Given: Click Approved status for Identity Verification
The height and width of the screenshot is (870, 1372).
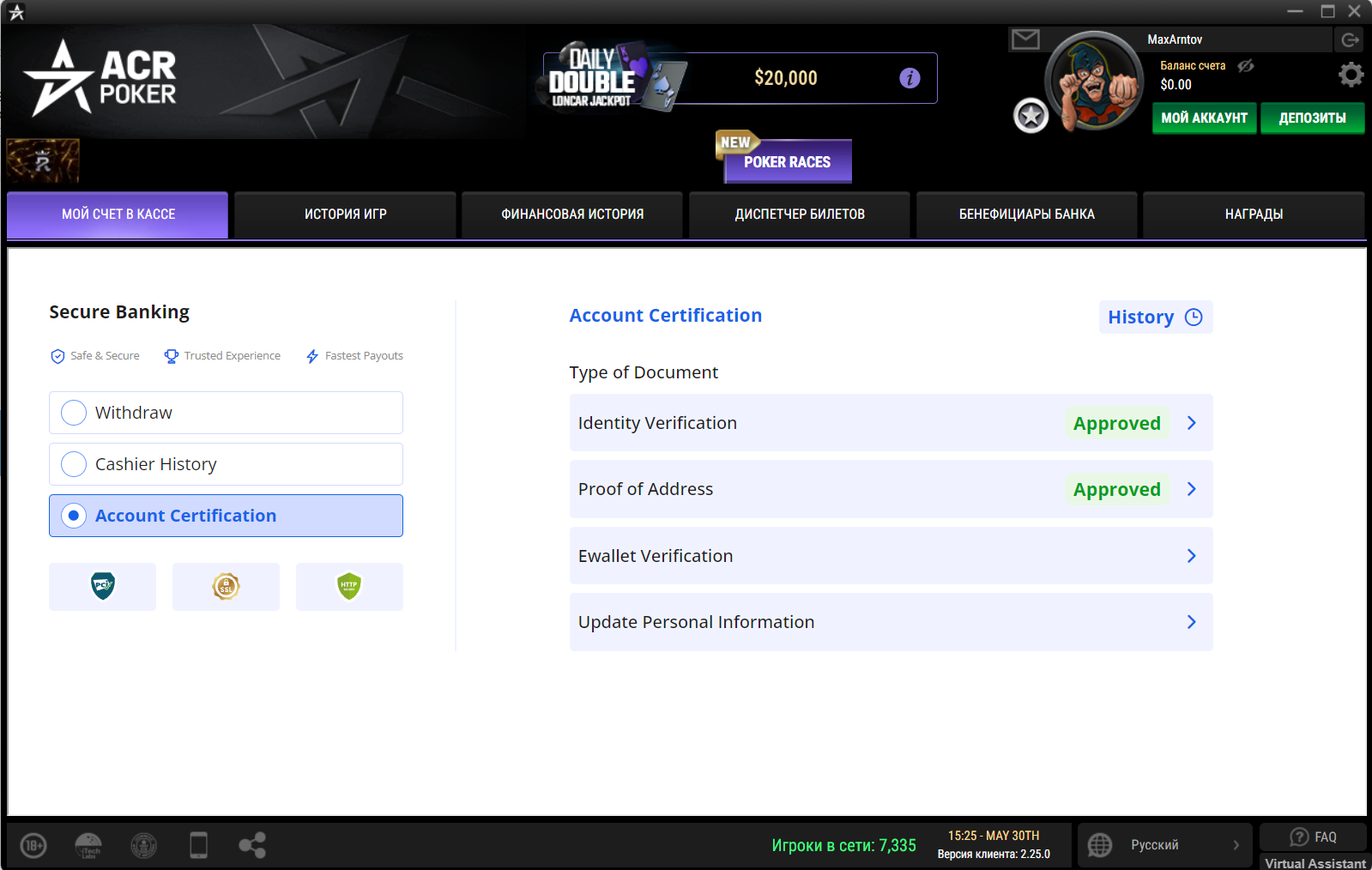Looking at the screenshot, I should pos(1117,423).
